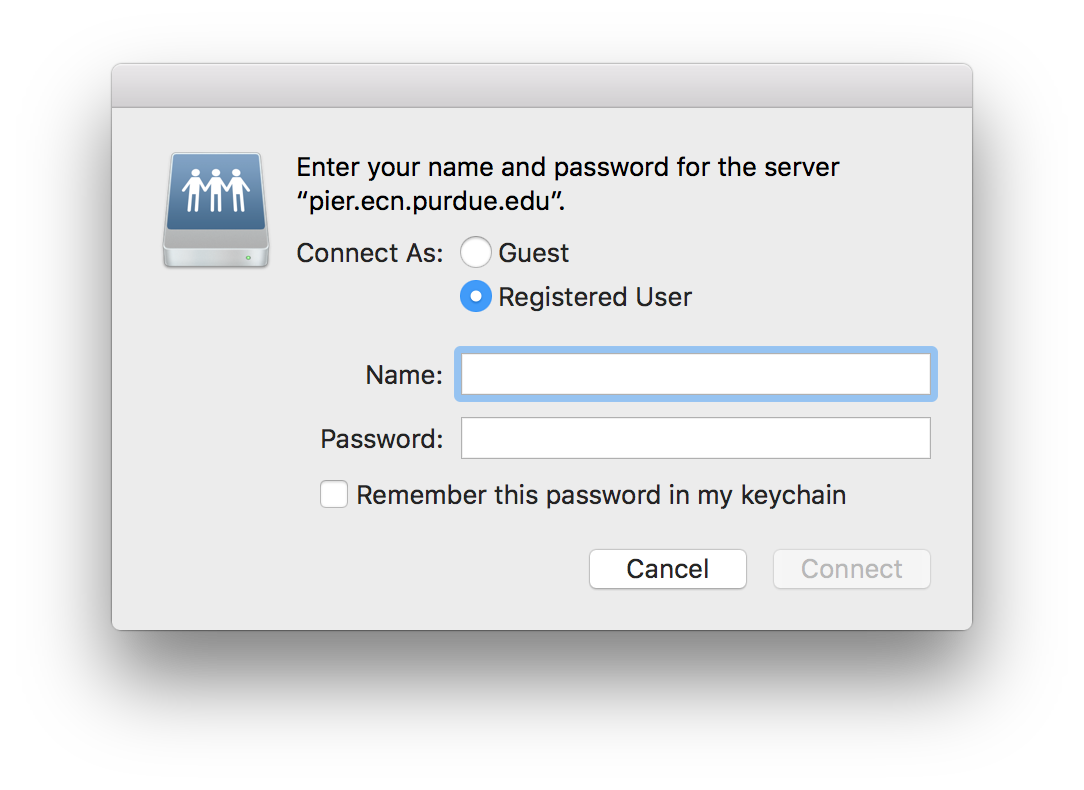1084x790 pixels.
Task: Click the networked server drive icon
Action: pos(215,208)
